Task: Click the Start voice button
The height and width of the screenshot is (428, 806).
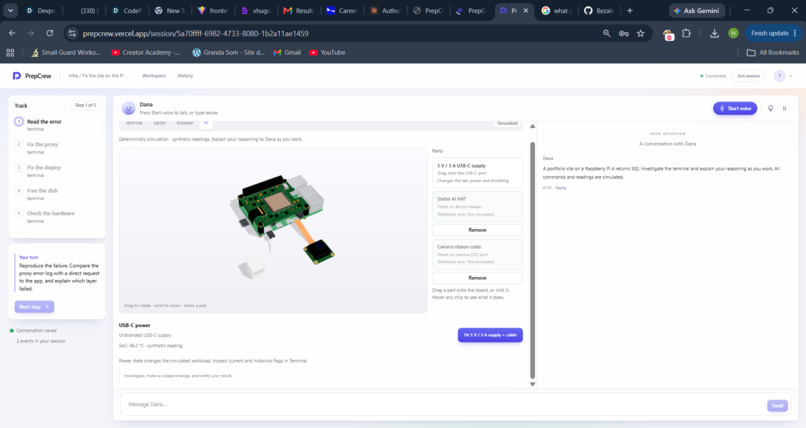Action: pos(735,108)
